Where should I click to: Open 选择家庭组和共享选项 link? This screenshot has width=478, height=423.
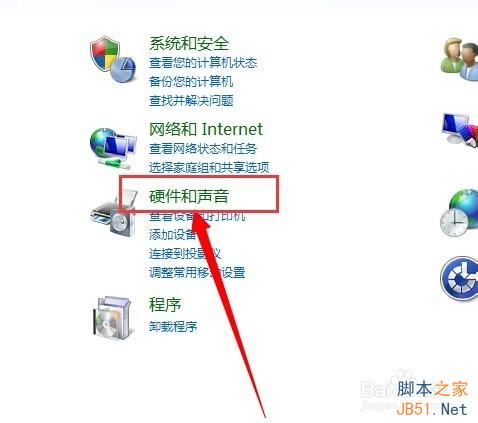click(x=209, y=168)
